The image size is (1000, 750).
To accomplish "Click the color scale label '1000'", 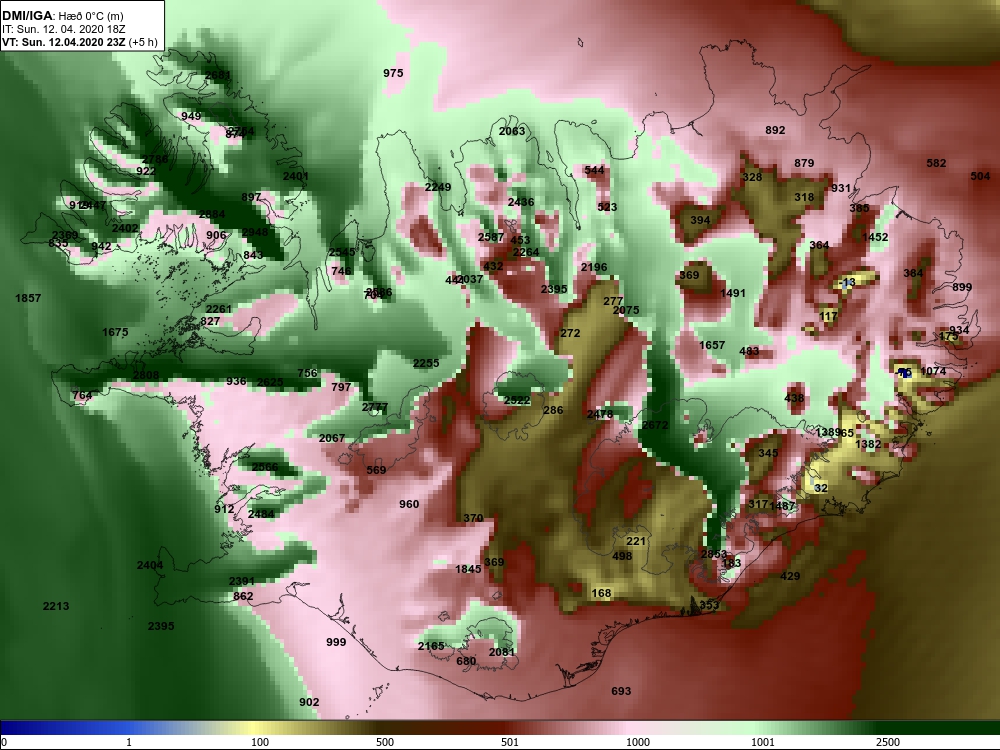I will click(638, 742).
